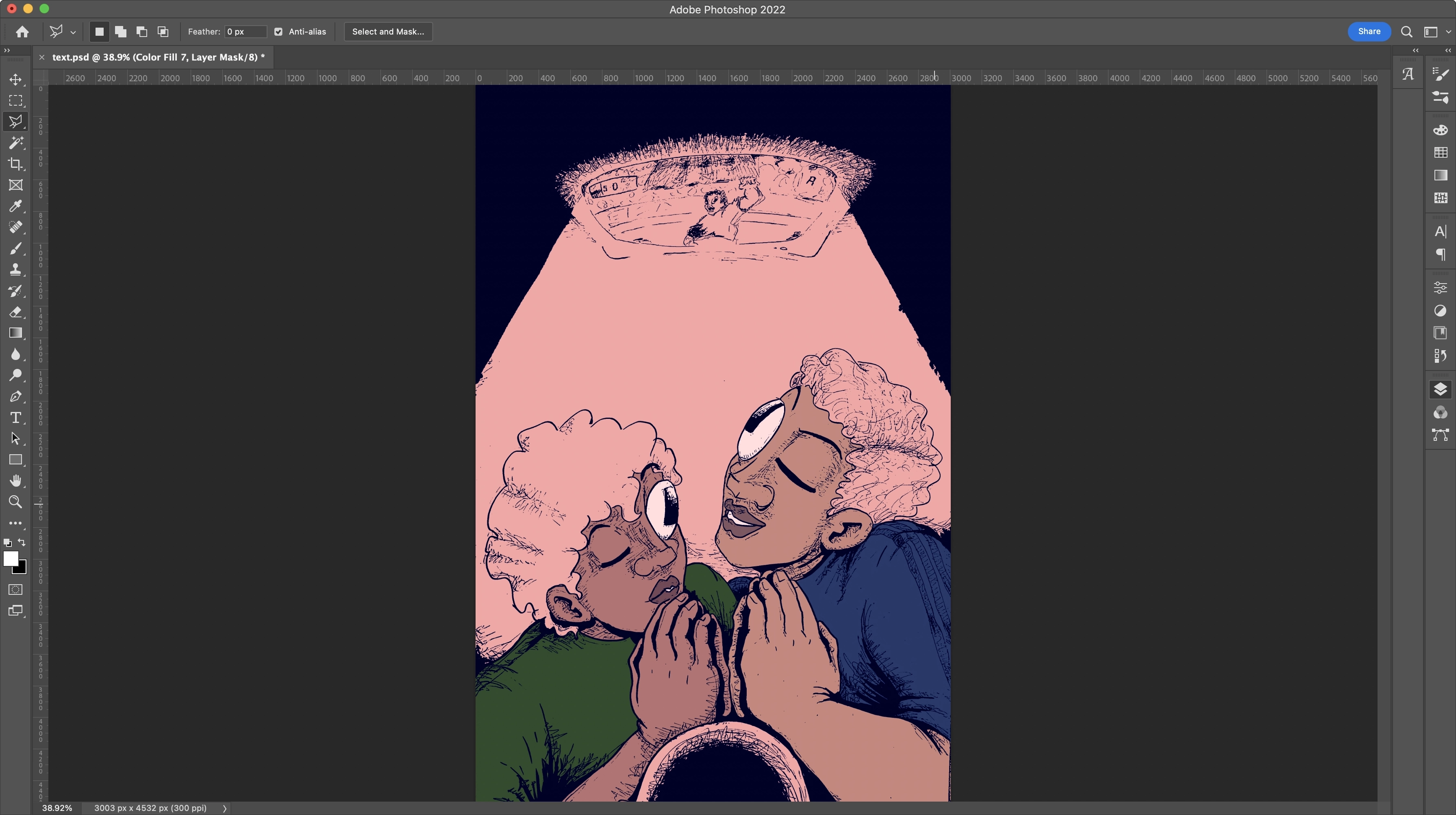Select the Hand tool

[16, 481]
